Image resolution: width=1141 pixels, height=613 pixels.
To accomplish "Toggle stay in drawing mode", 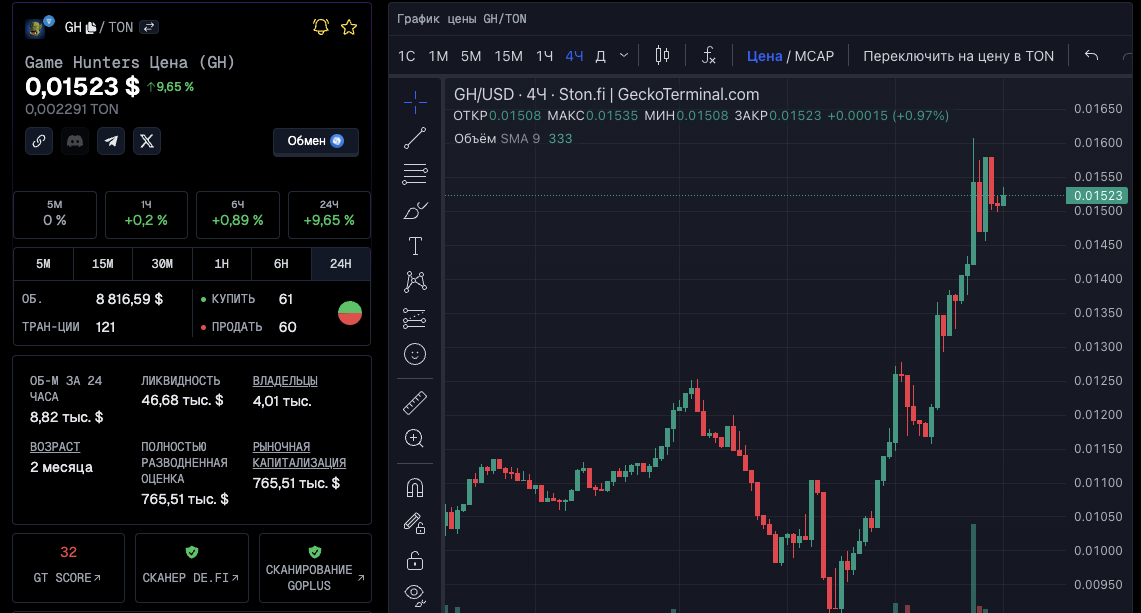I will (415, 523).
